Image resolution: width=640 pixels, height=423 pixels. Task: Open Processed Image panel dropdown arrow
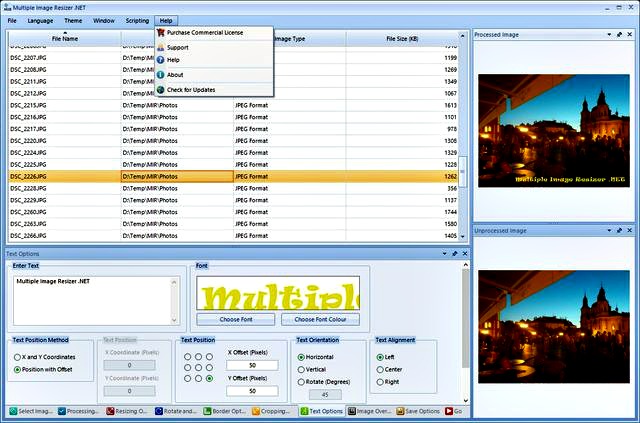(x=608, y=34)
